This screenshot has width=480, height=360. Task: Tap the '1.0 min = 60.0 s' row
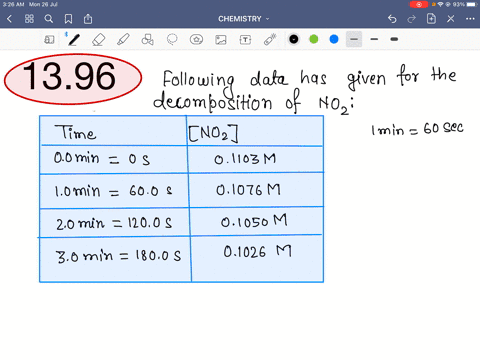113,191
